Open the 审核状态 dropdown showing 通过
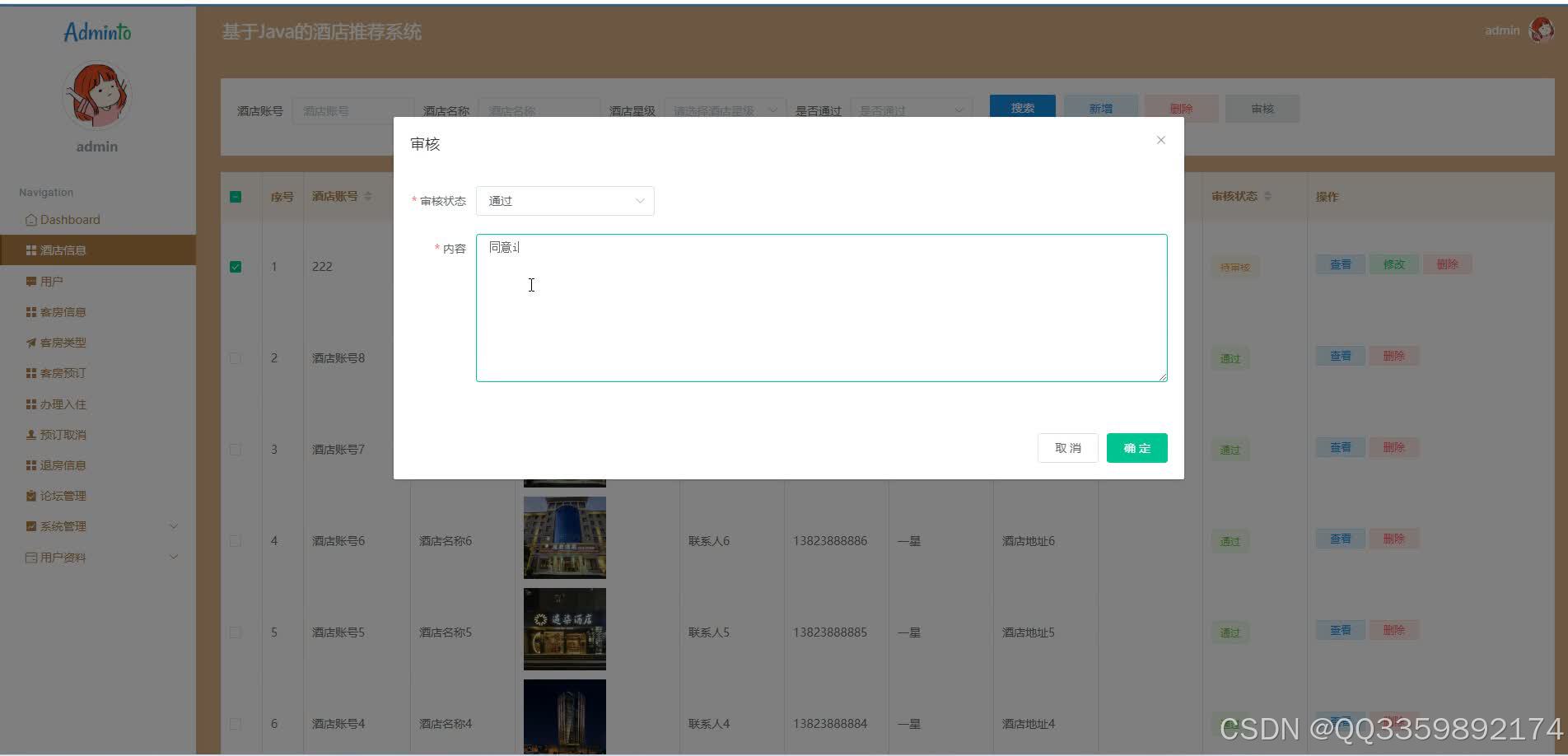 pos(565,201)
